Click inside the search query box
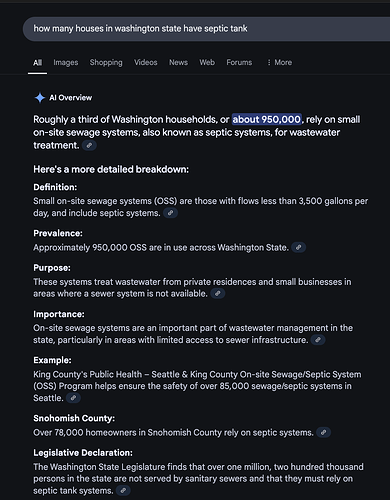Screen dimensions: 390x500 point(206,29)
